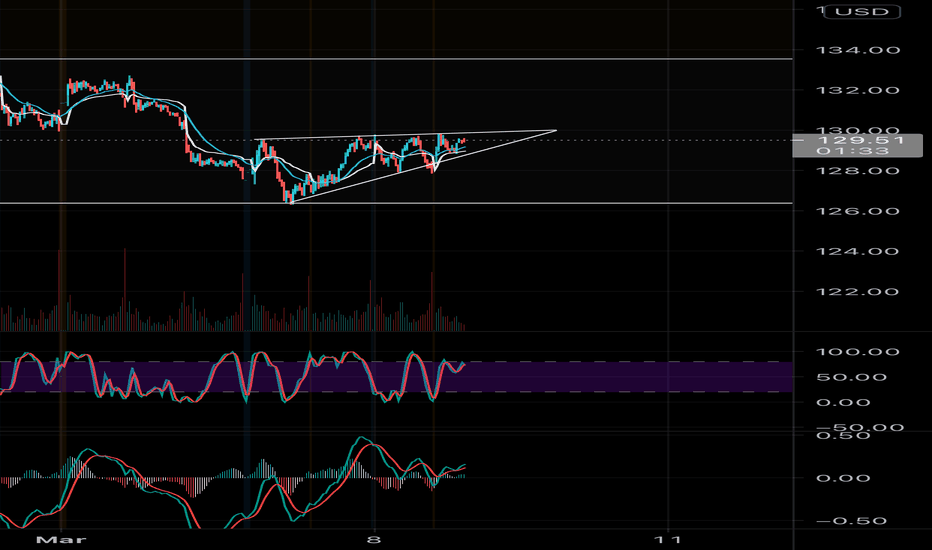The height and width of the screenshot is (550, 932).
Task: Click the Mar date label on time axis
Action: click(61, 540)
